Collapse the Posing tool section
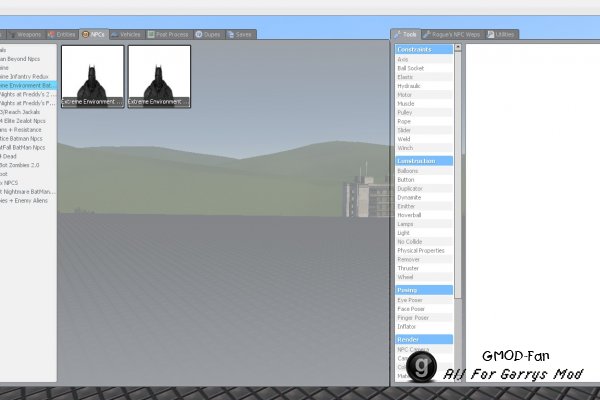 pyautogui.click(x=424, y=290)
